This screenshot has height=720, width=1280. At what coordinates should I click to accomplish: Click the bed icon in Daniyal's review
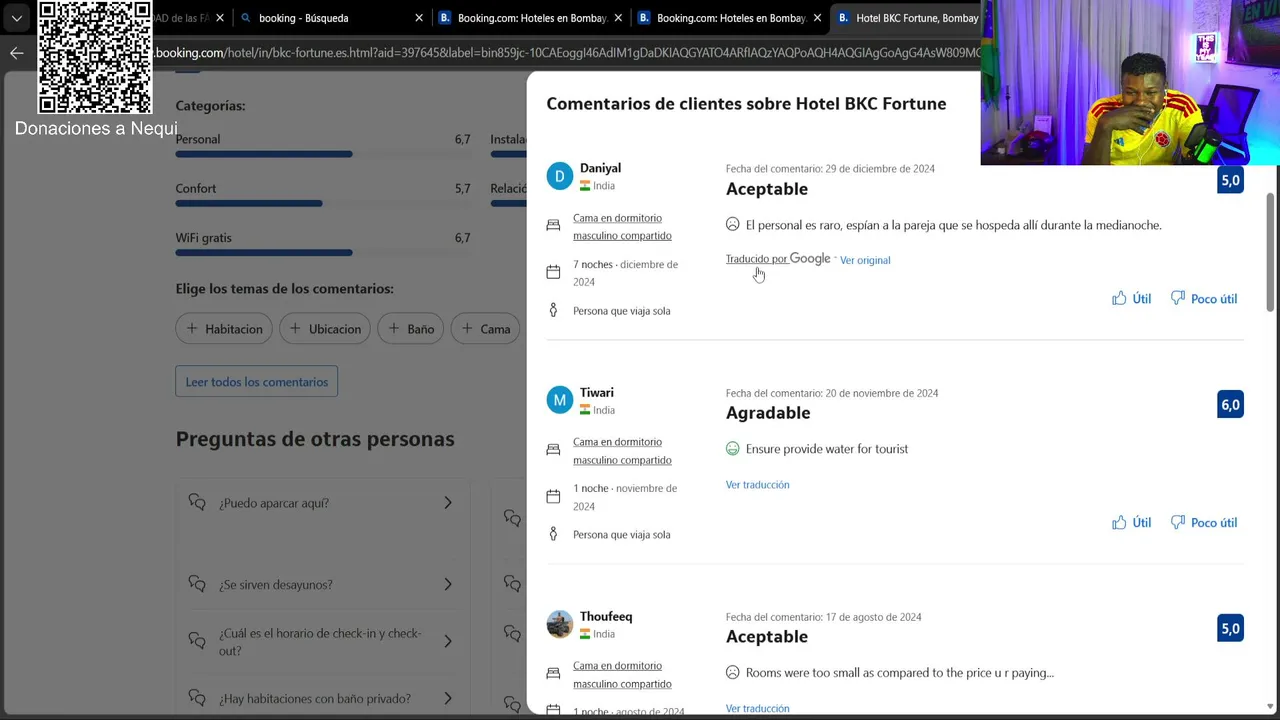tap(553, 225)
